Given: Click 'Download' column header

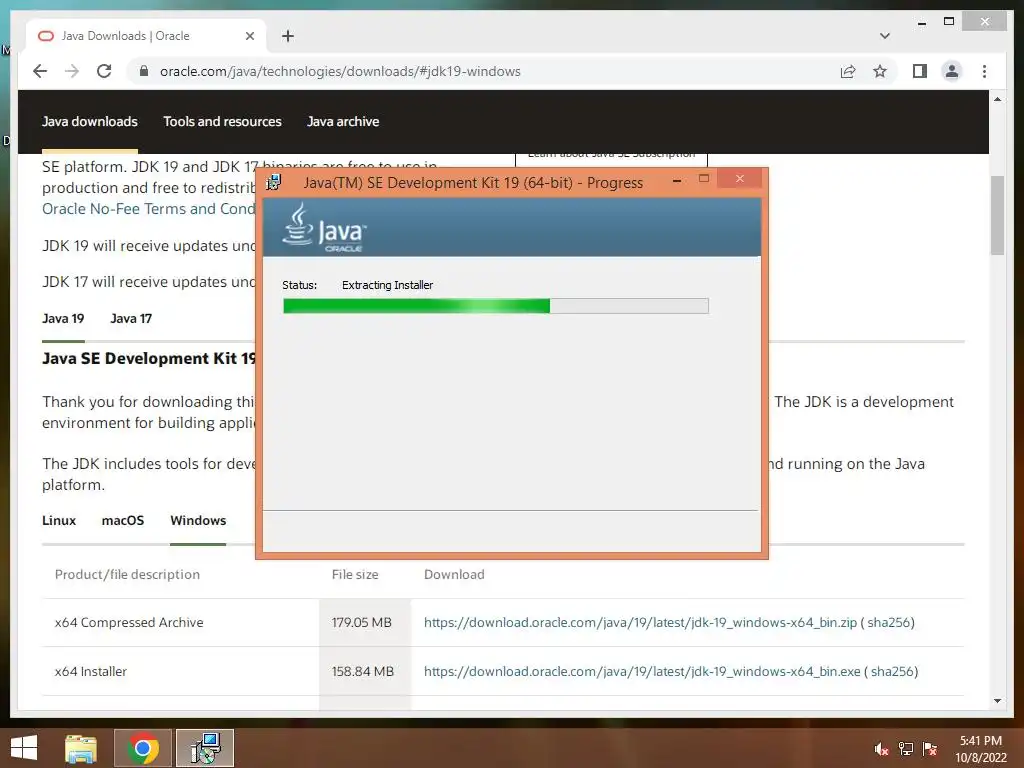Looking at the screenshot, I should (x=454, y=575).
